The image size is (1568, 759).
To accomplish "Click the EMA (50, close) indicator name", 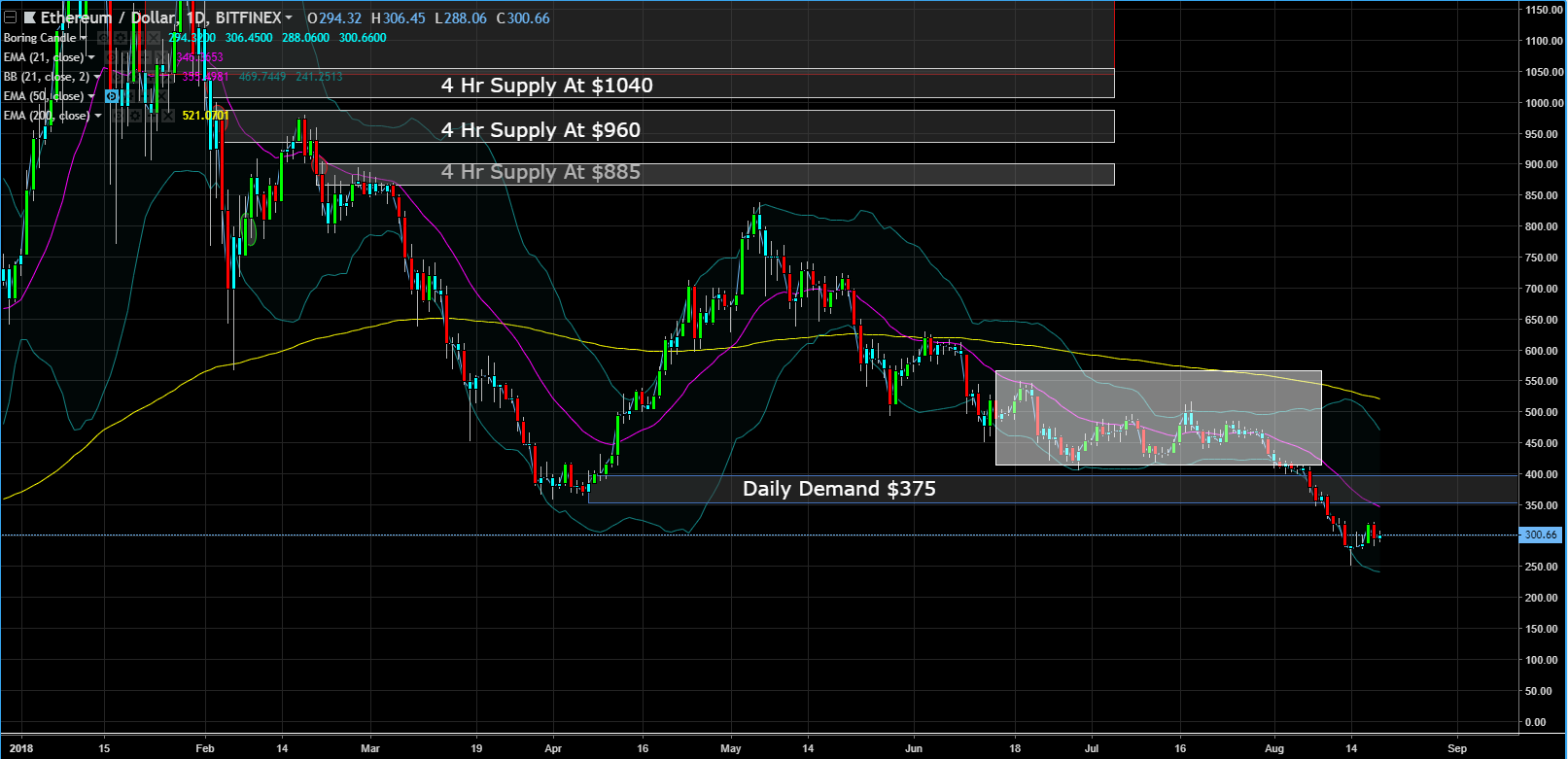I will [x=44, y=96].
